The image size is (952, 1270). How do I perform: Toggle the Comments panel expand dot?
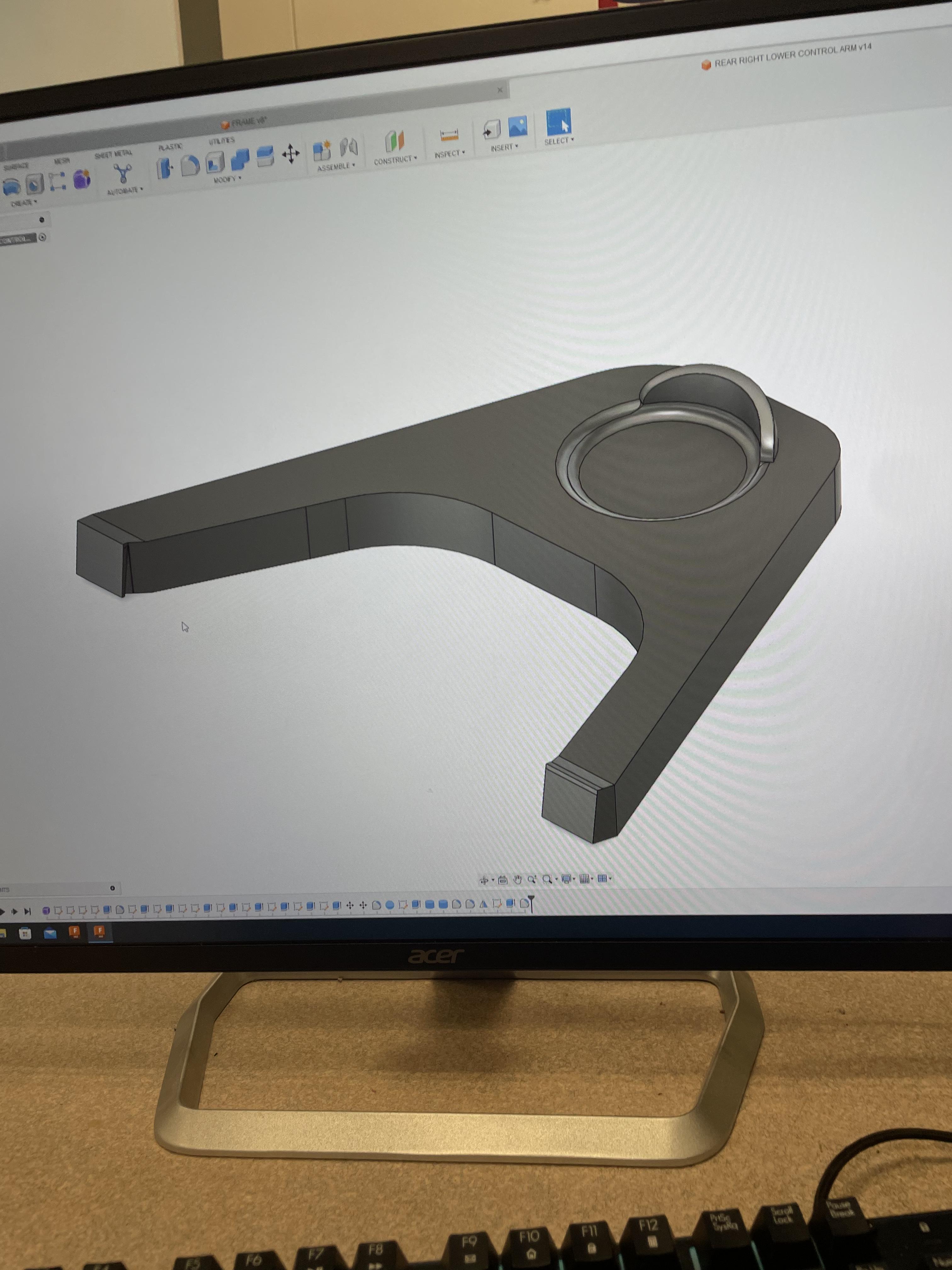[112, 888]
